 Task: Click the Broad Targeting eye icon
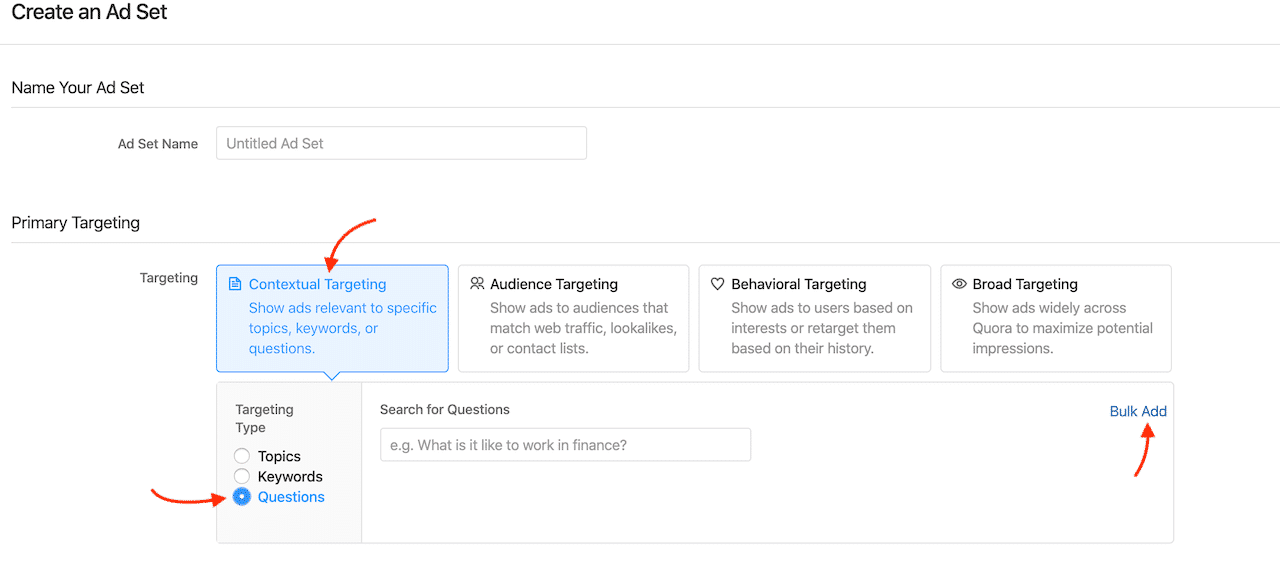[959, 284]
